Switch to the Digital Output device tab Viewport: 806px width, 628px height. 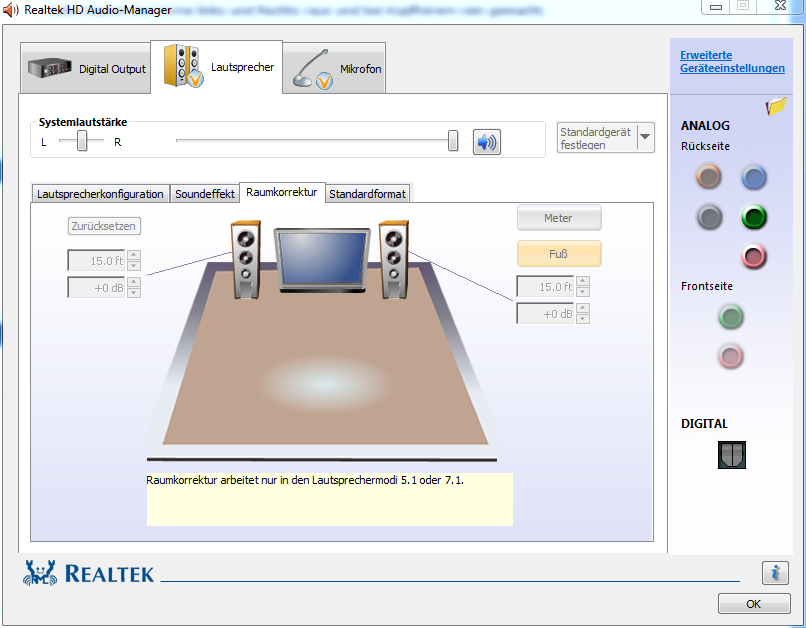[86, 68]
